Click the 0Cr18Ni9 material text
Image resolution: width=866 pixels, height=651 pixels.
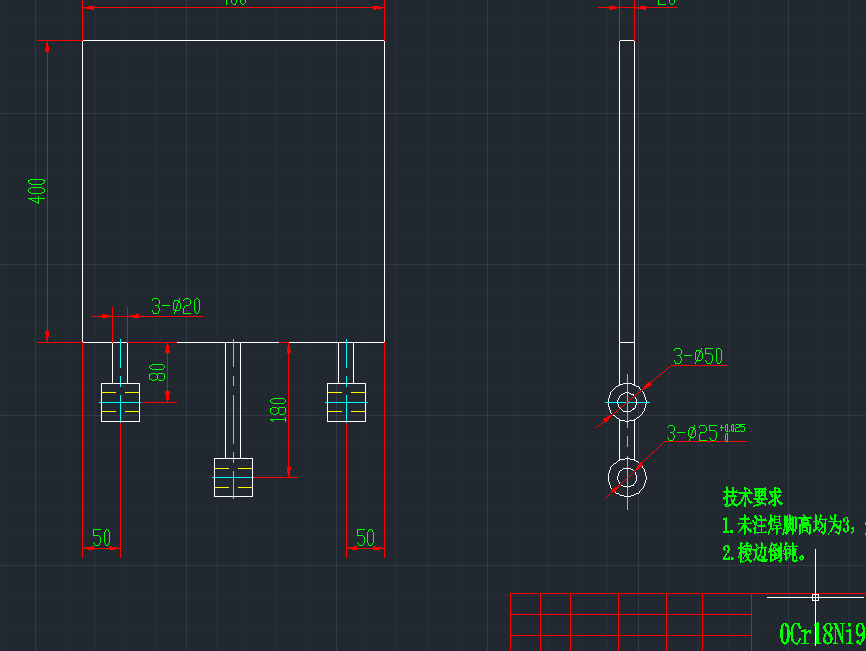[822, 634]
